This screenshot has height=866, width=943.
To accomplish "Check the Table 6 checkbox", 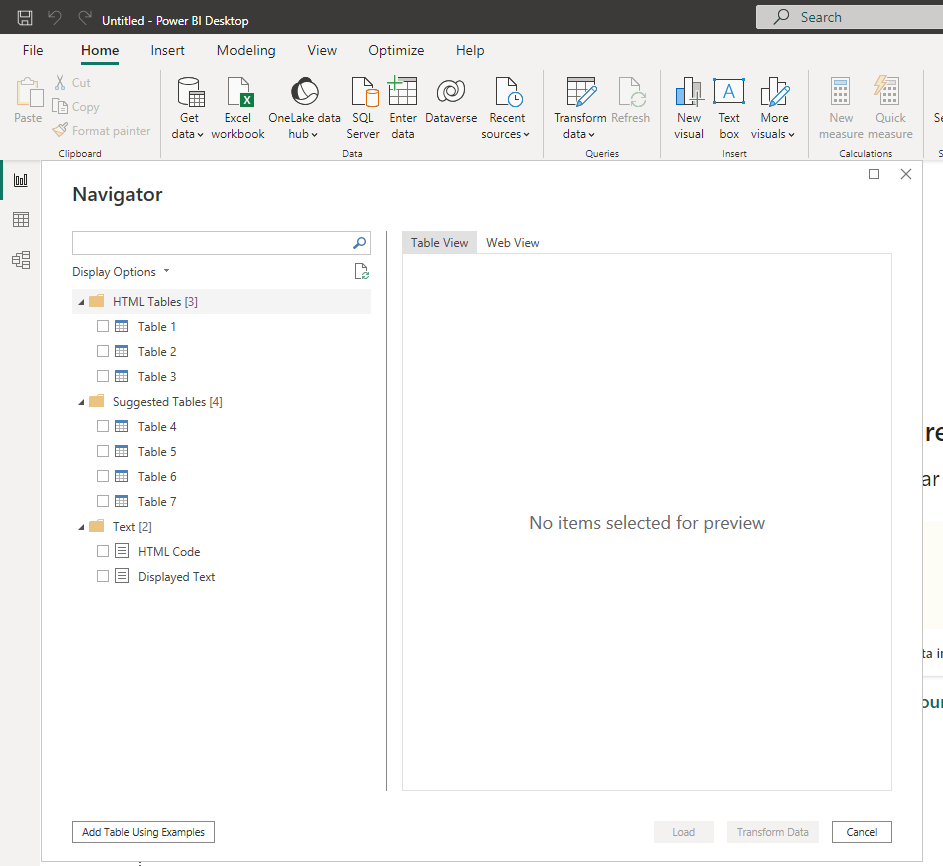I will (x=103, y=476).
